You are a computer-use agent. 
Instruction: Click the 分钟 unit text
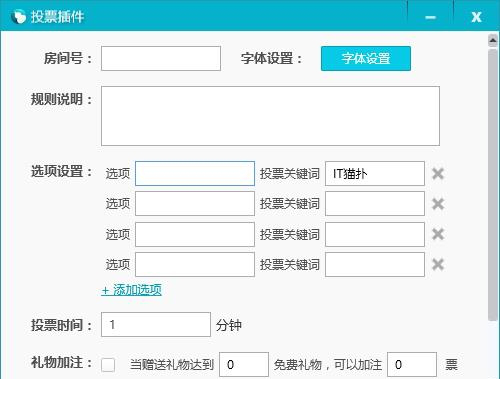click(229, 325)
